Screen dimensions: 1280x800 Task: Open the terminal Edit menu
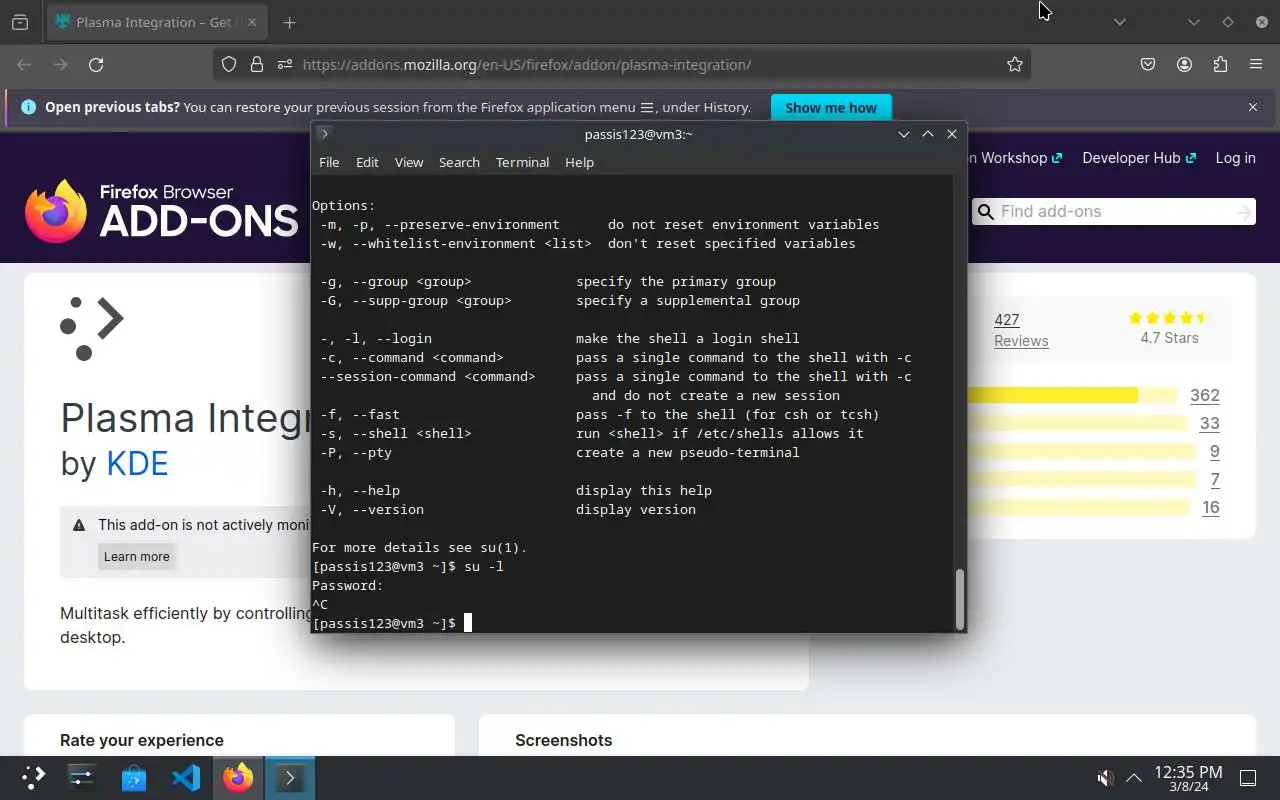tap(367, 162)
